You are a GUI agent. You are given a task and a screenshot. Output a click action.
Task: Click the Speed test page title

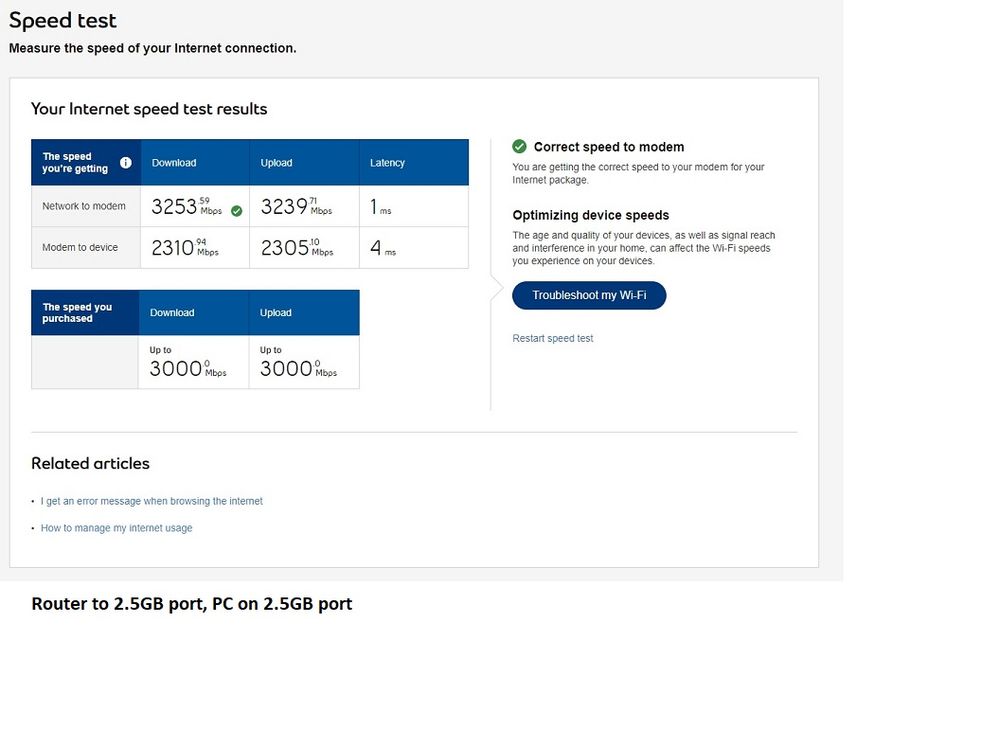(62, 20)
